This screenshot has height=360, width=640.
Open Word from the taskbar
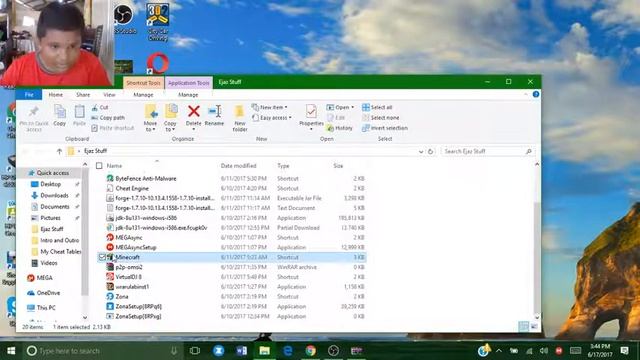pos(241,351)
